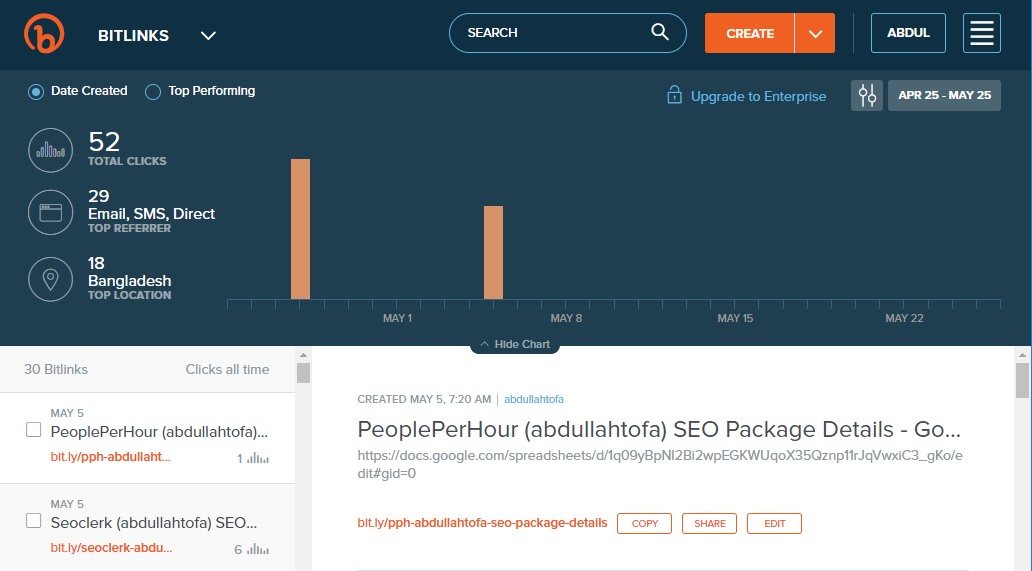Select the Date Created radio button
1032x571 pixels.
click(36, 91)
